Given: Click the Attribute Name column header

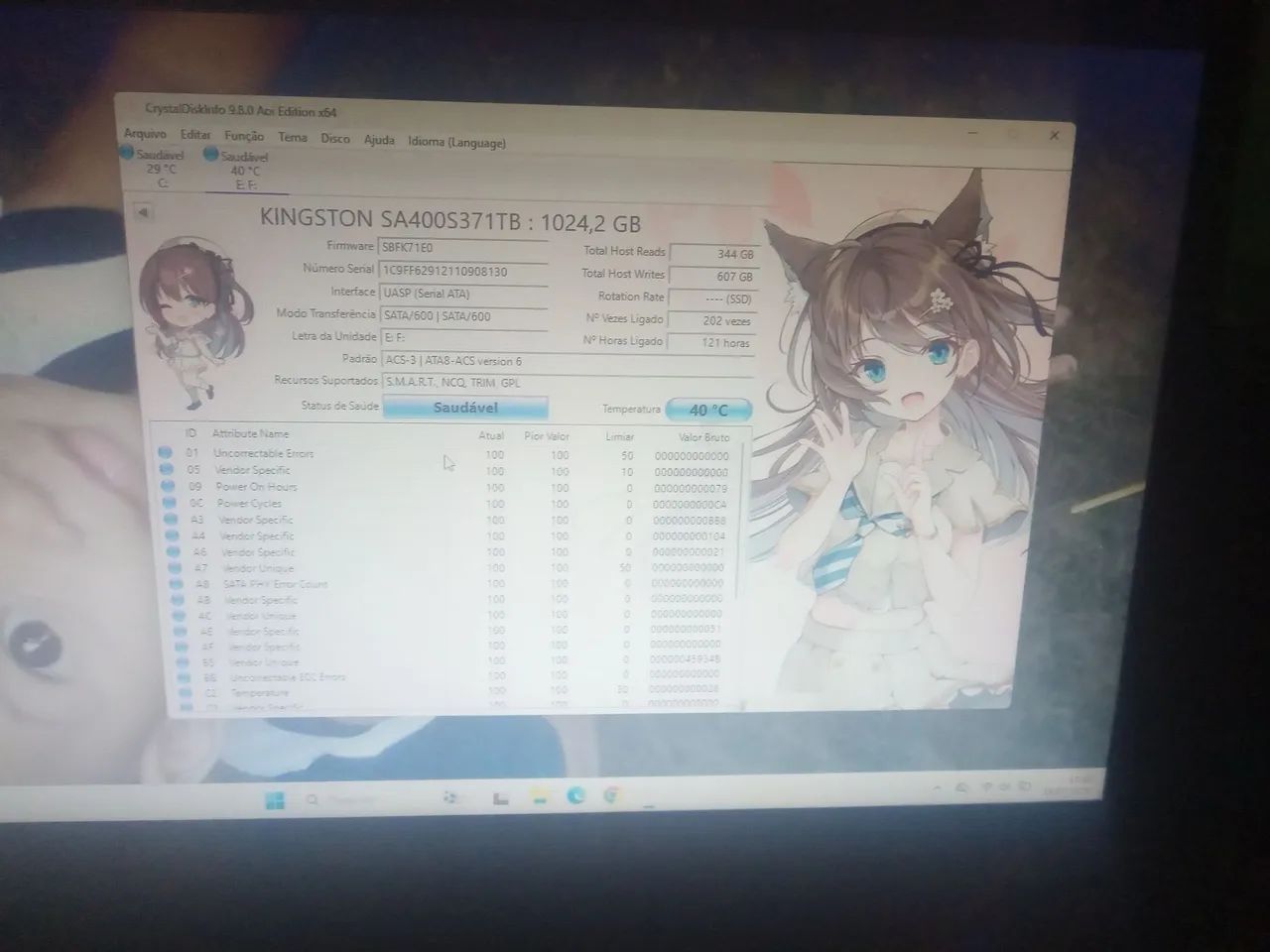Looking at the screenshot, I should (x=250, y=433).
